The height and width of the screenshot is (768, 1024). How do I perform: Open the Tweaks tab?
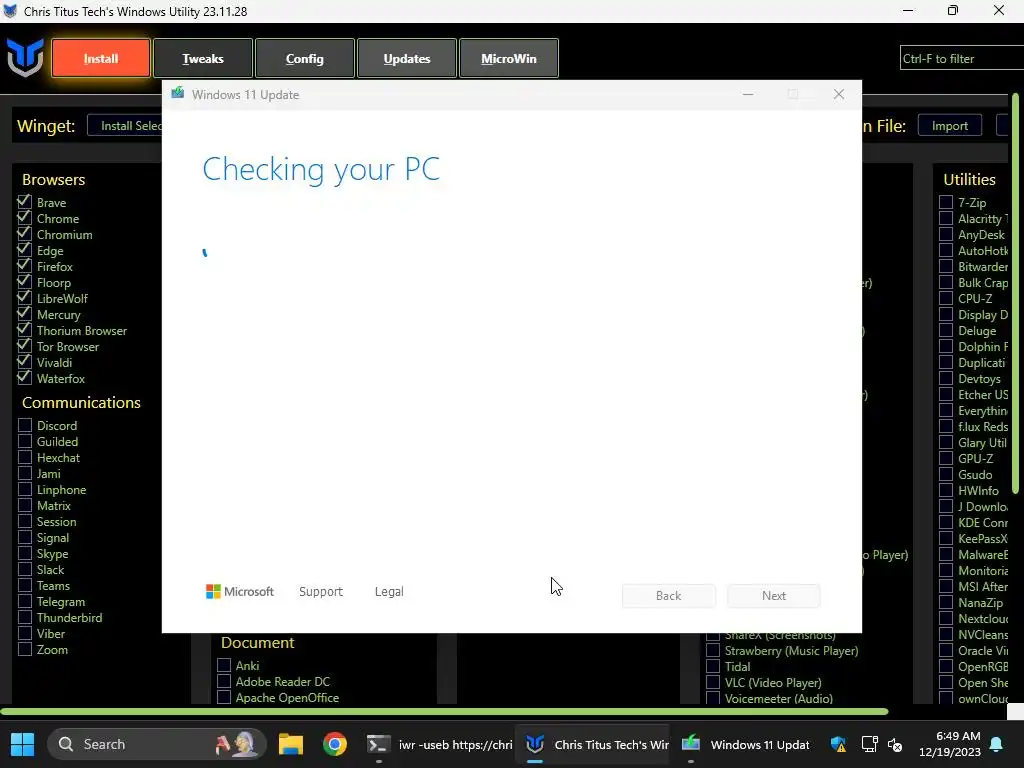pyautogui.click(x=202, y=58)
